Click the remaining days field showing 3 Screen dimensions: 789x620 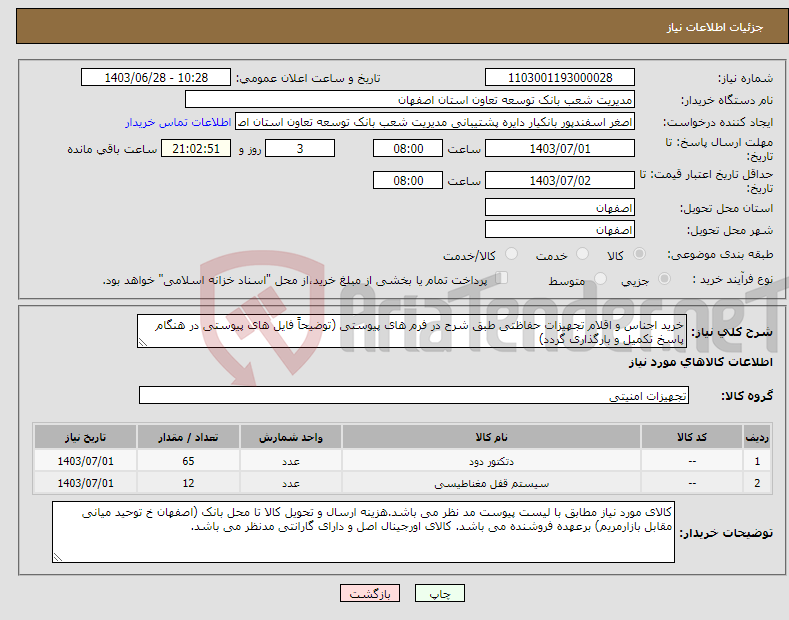300,148
